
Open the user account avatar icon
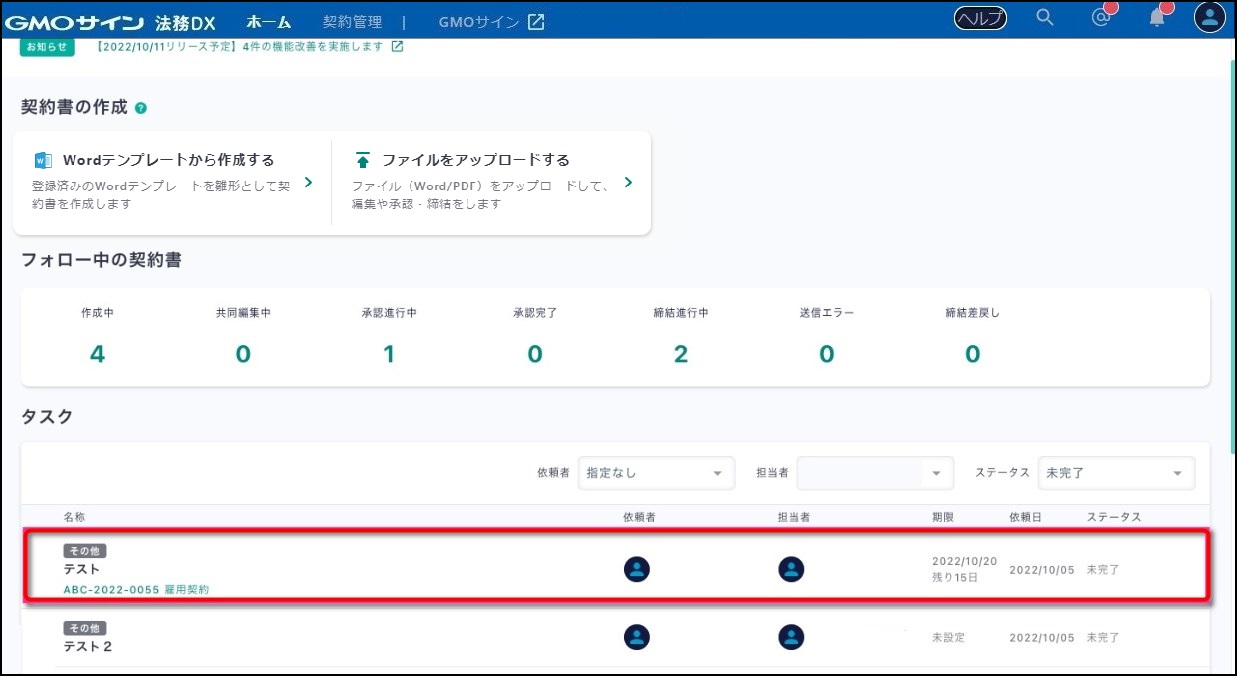click(x=1209, y=18)
